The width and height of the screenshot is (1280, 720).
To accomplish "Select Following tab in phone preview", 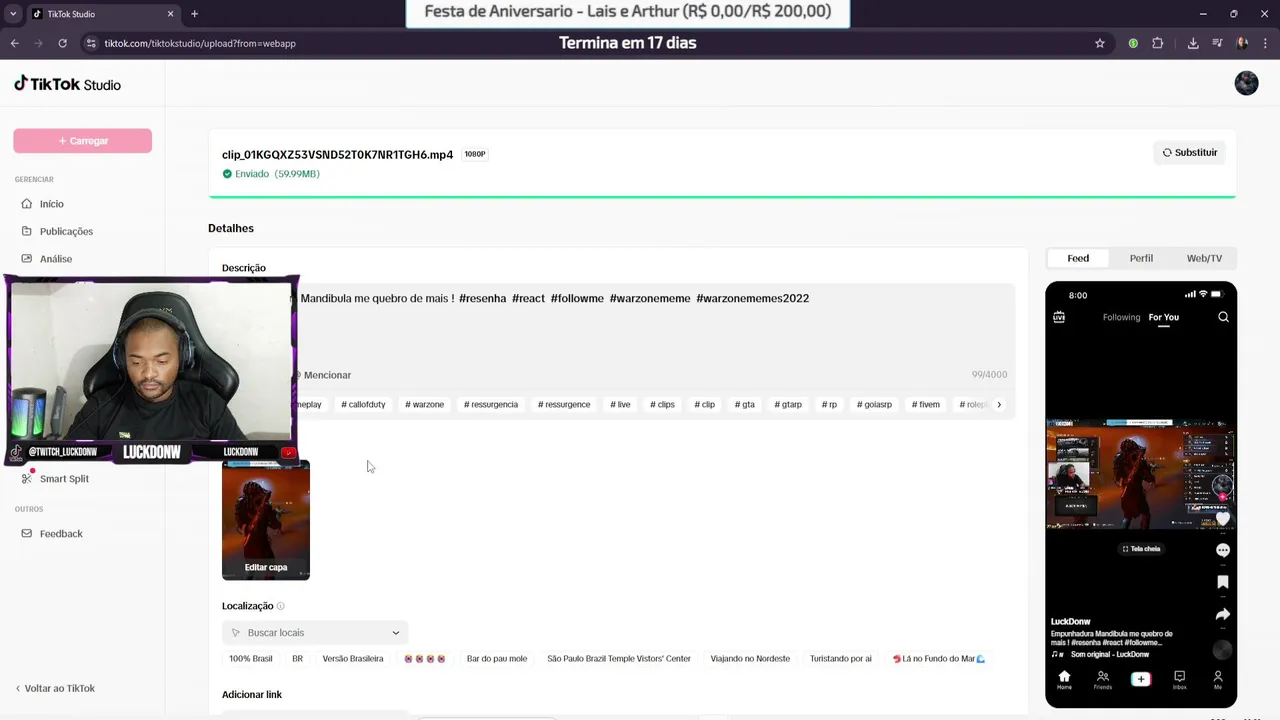I will (x=1121, y=317).
